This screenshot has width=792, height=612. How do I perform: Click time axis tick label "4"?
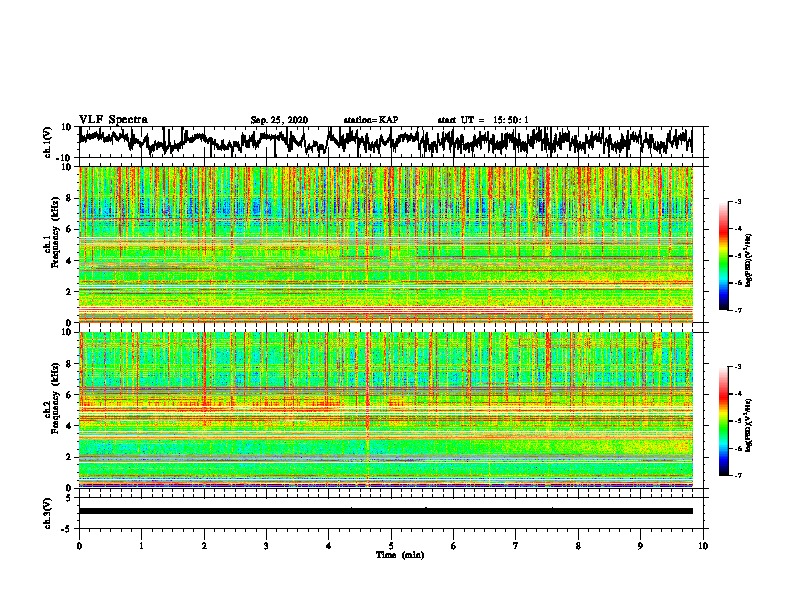pyautogui.click(x=329, y=546)
